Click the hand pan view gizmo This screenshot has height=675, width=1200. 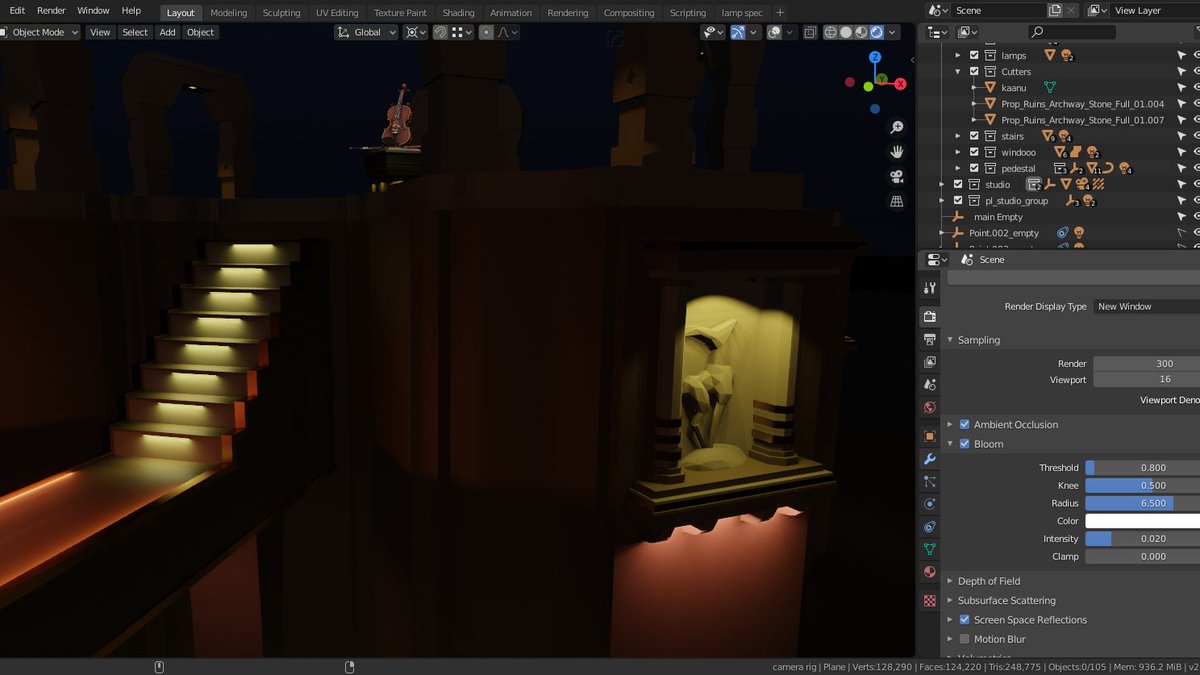point(897,152)
